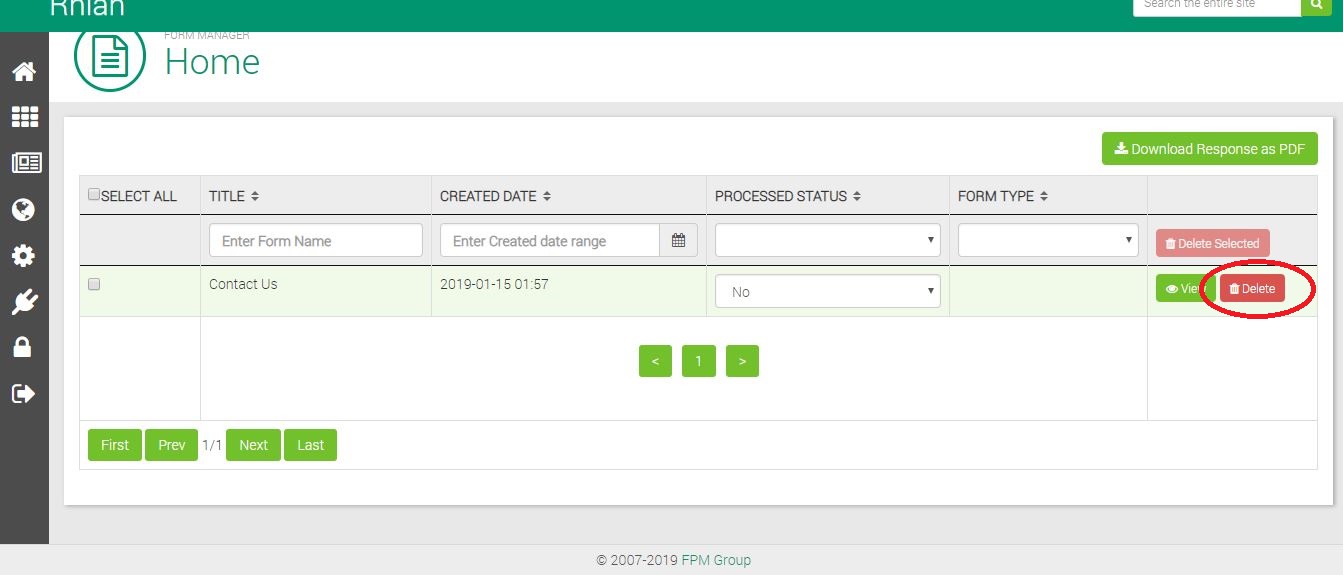This screenshot has height=575, width=1343.
Task: Click Download Response as PDF button
Action: [1209, 149]
